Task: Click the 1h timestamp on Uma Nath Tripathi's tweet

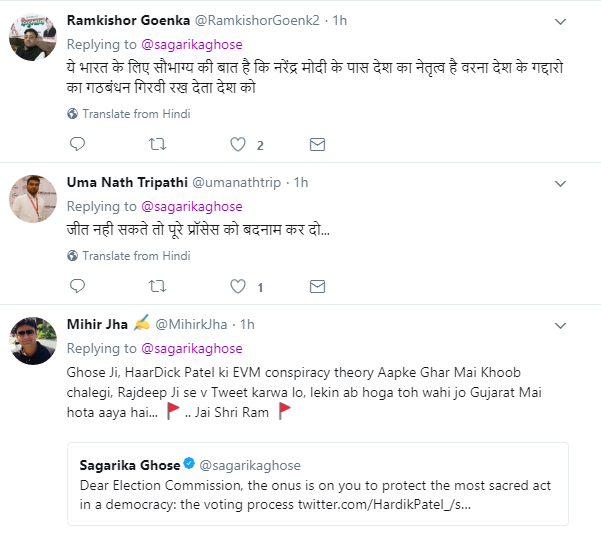Action: coord(301,183)
